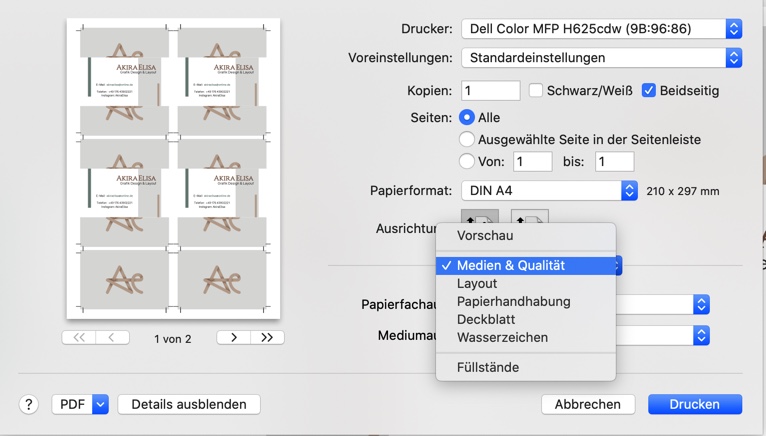Image resolution: width=766 pixels, height=436 pixels.
Task: Show previous preview page
Action: 112,338
